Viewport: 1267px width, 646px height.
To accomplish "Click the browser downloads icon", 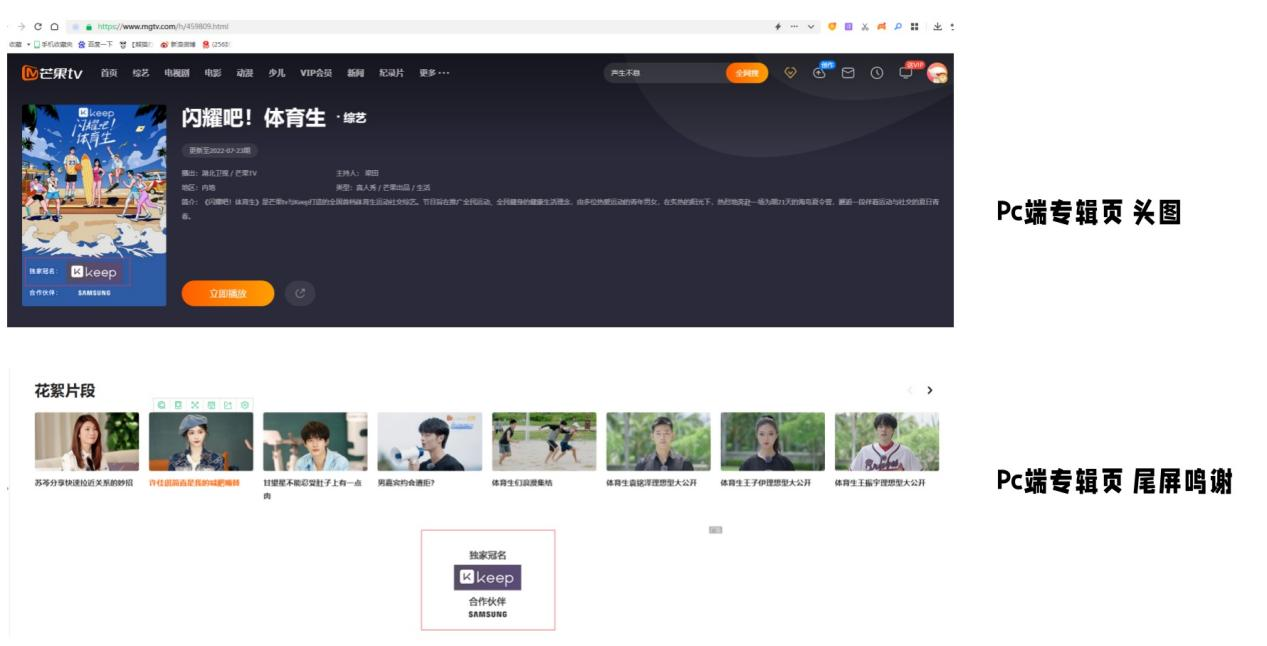I will tap(937, 26).
